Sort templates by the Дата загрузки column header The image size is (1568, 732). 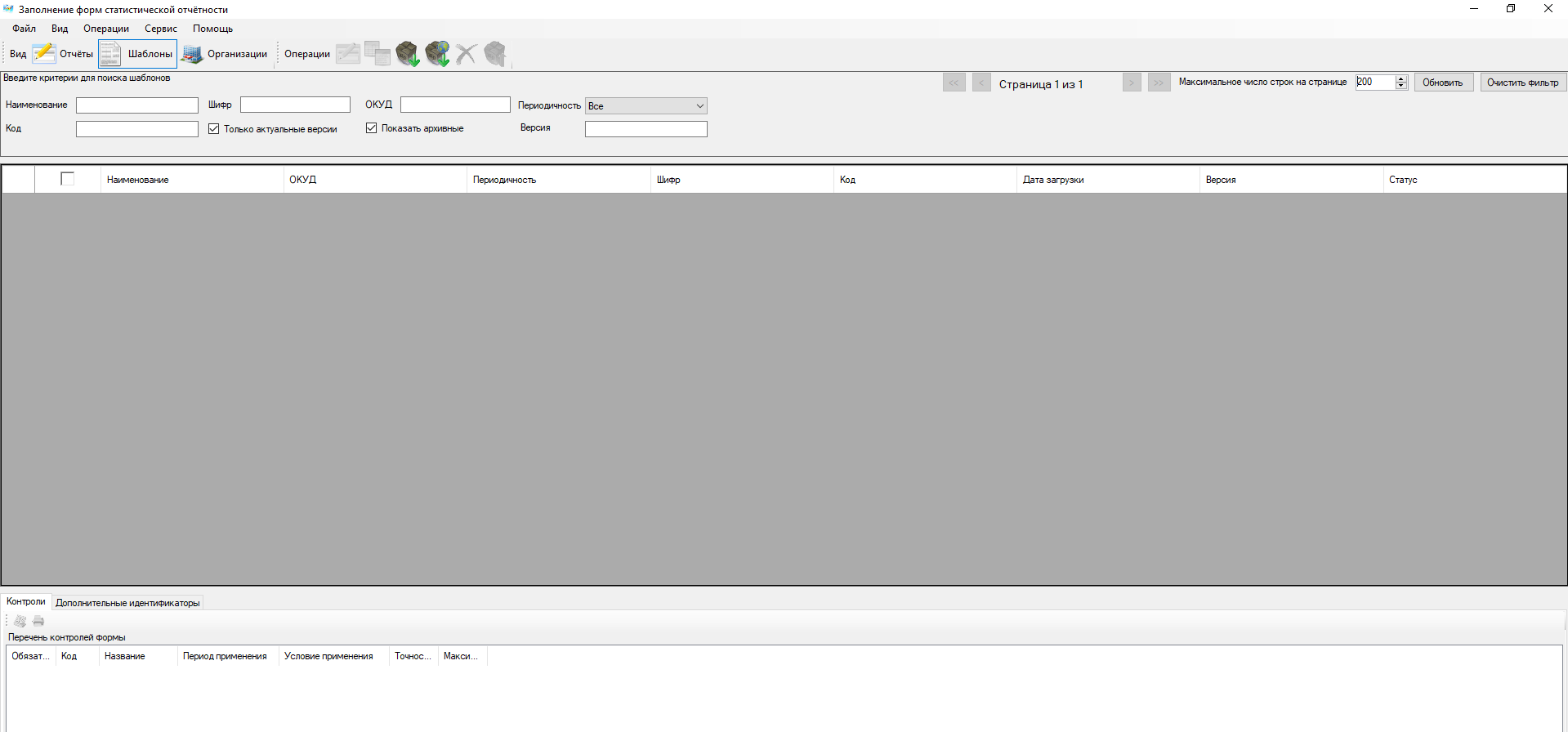click(x=1109, y=180)
